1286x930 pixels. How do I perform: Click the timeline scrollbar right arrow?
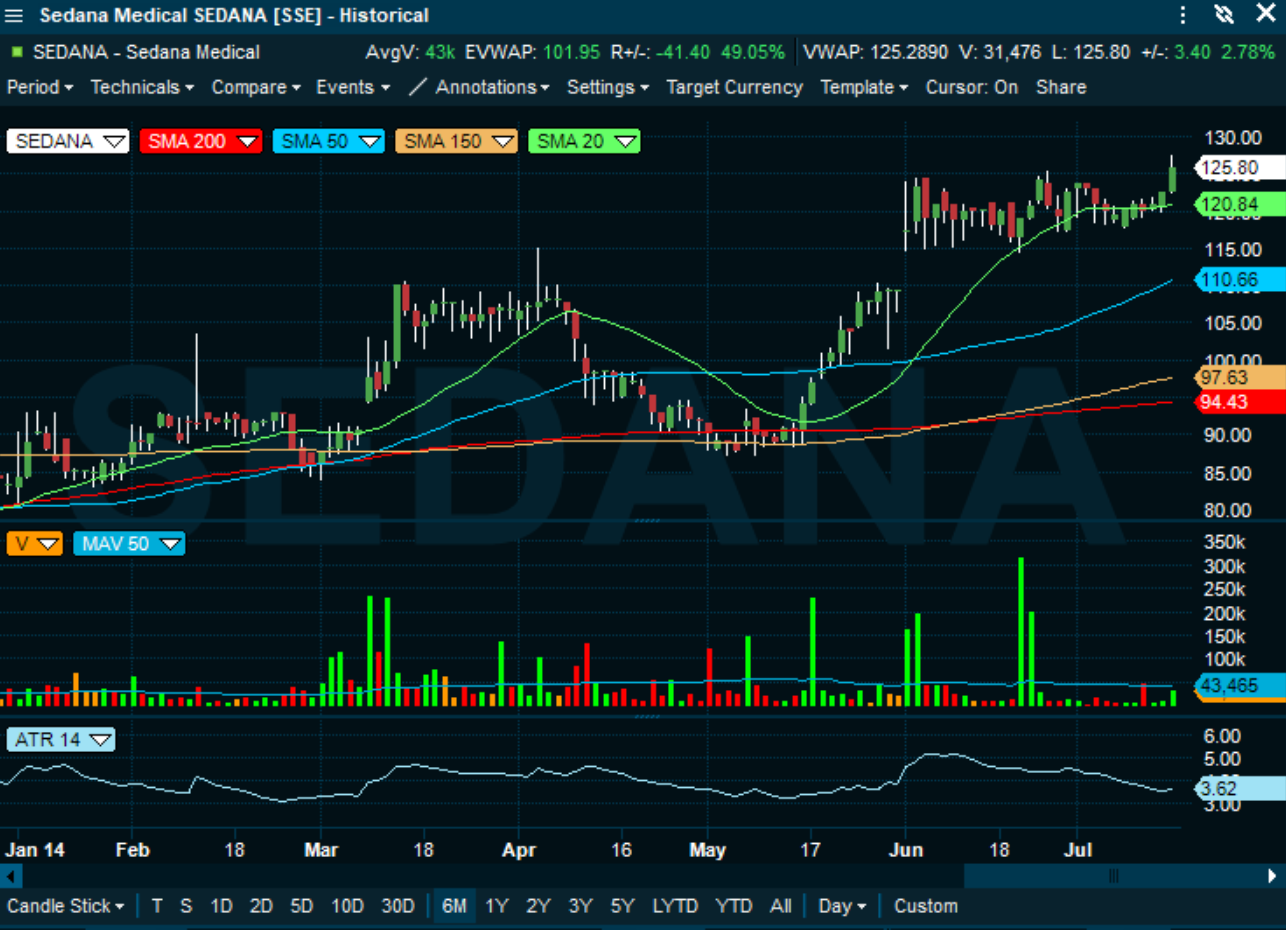point(1273,876)
